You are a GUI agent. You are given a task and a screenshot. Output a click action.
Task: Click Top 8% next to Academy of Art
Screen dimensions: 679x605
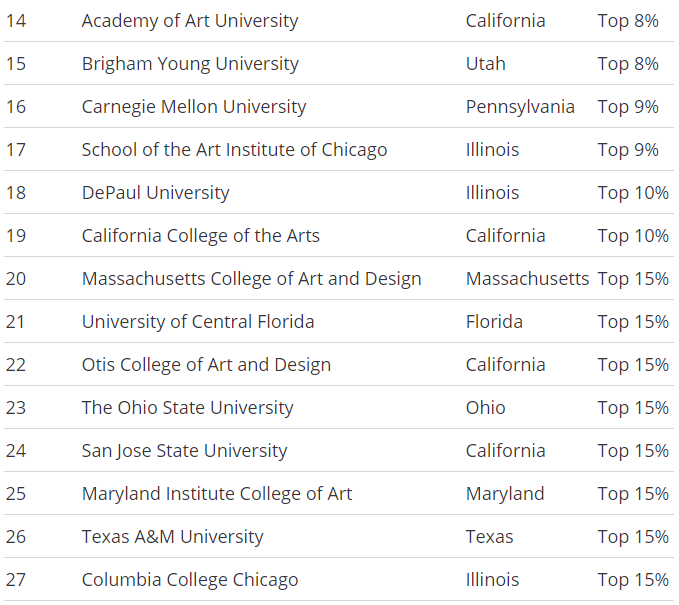628,21
